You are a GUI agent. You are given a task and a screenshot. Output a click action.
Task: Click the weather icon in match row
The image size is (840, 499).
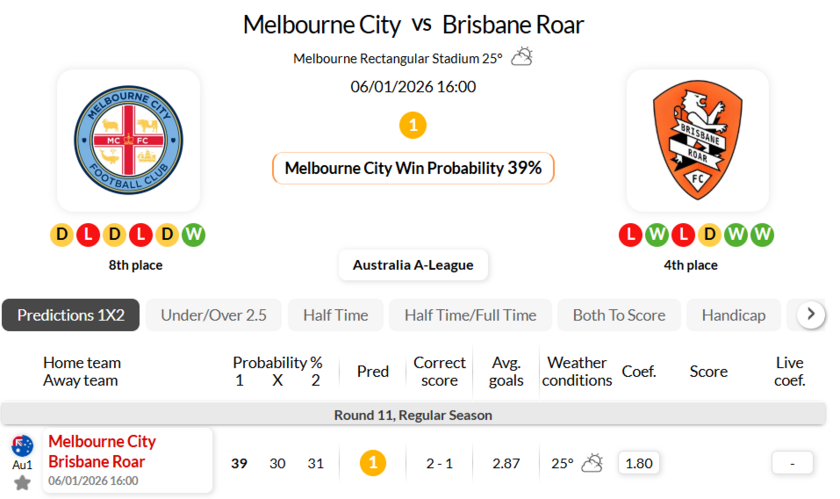pyautogui.click(x=592, y=463)
